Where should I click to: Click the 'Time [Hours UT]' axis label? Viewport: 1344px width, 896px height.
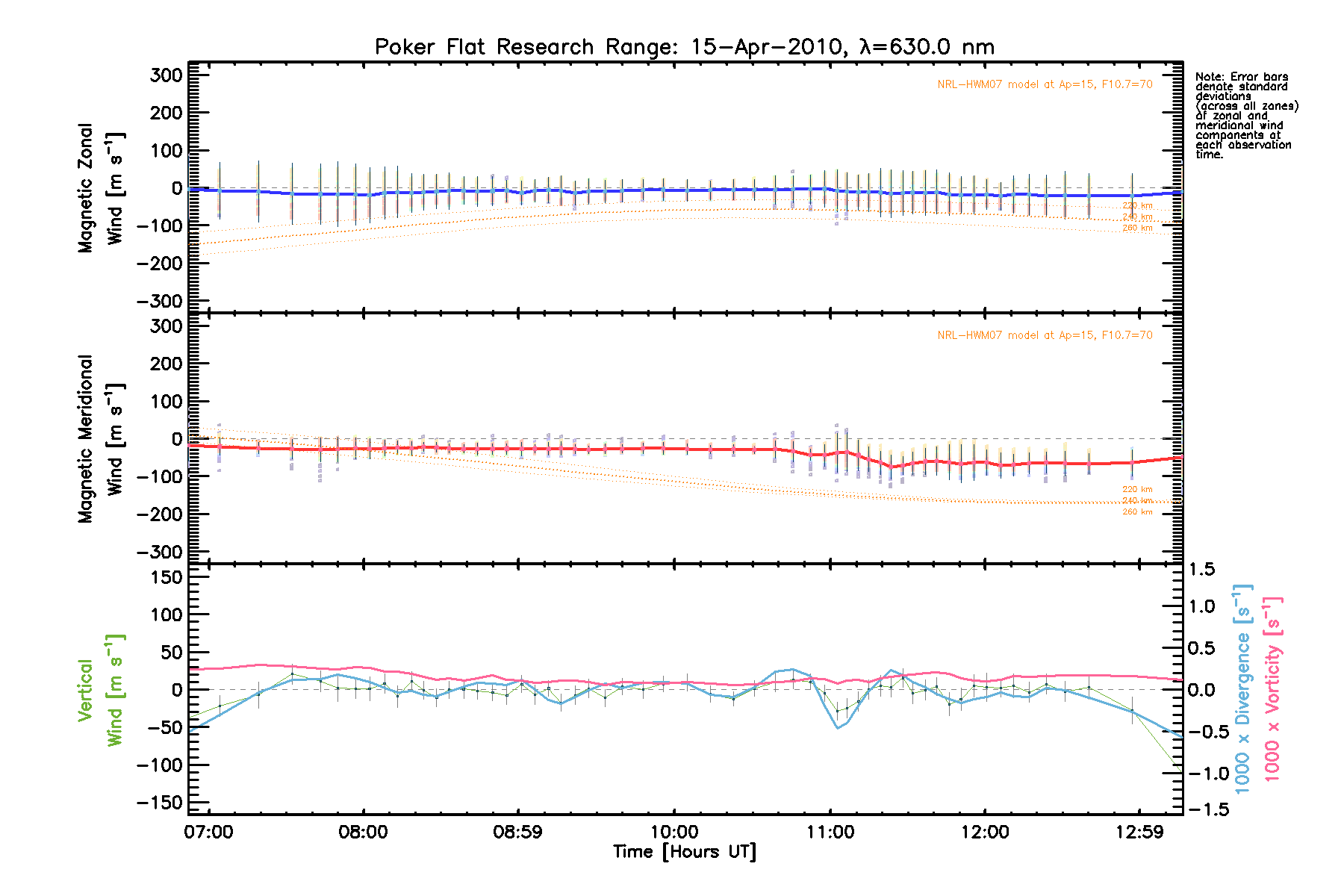coord(684,852)
